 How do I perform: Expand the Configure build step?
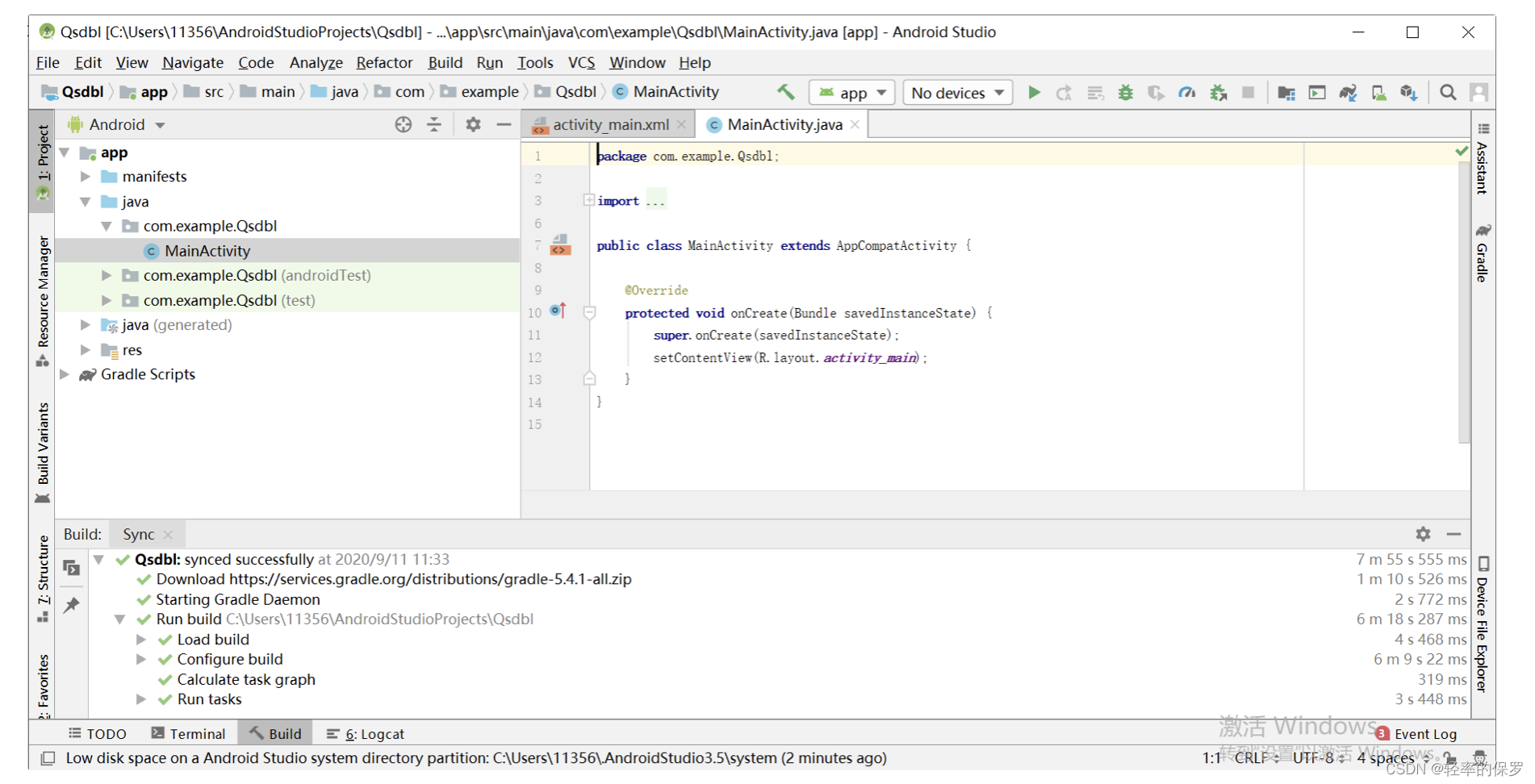[141, 660]
